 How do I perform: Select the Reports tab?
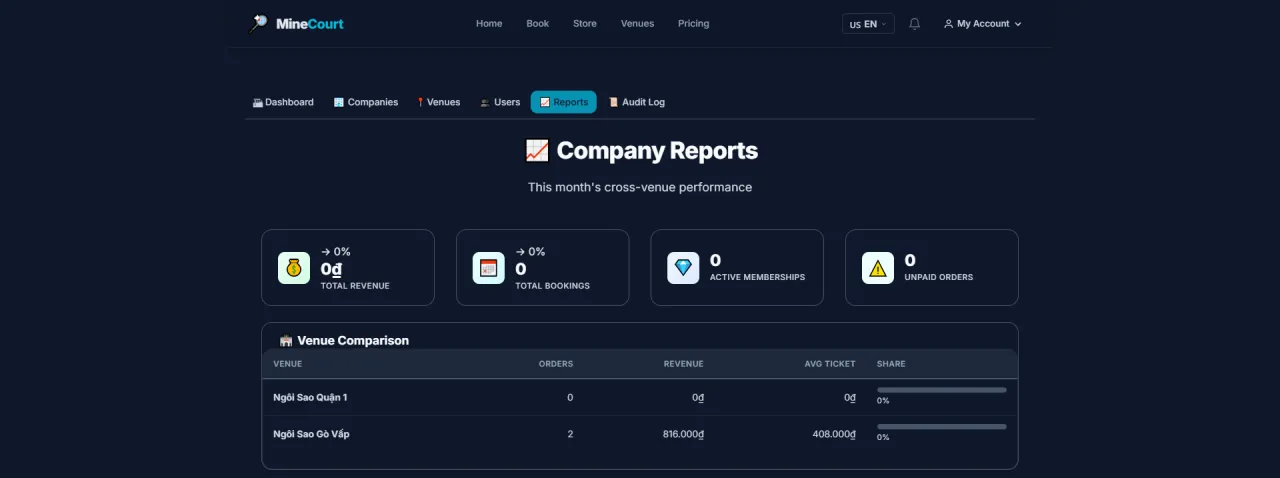[564, 102]
